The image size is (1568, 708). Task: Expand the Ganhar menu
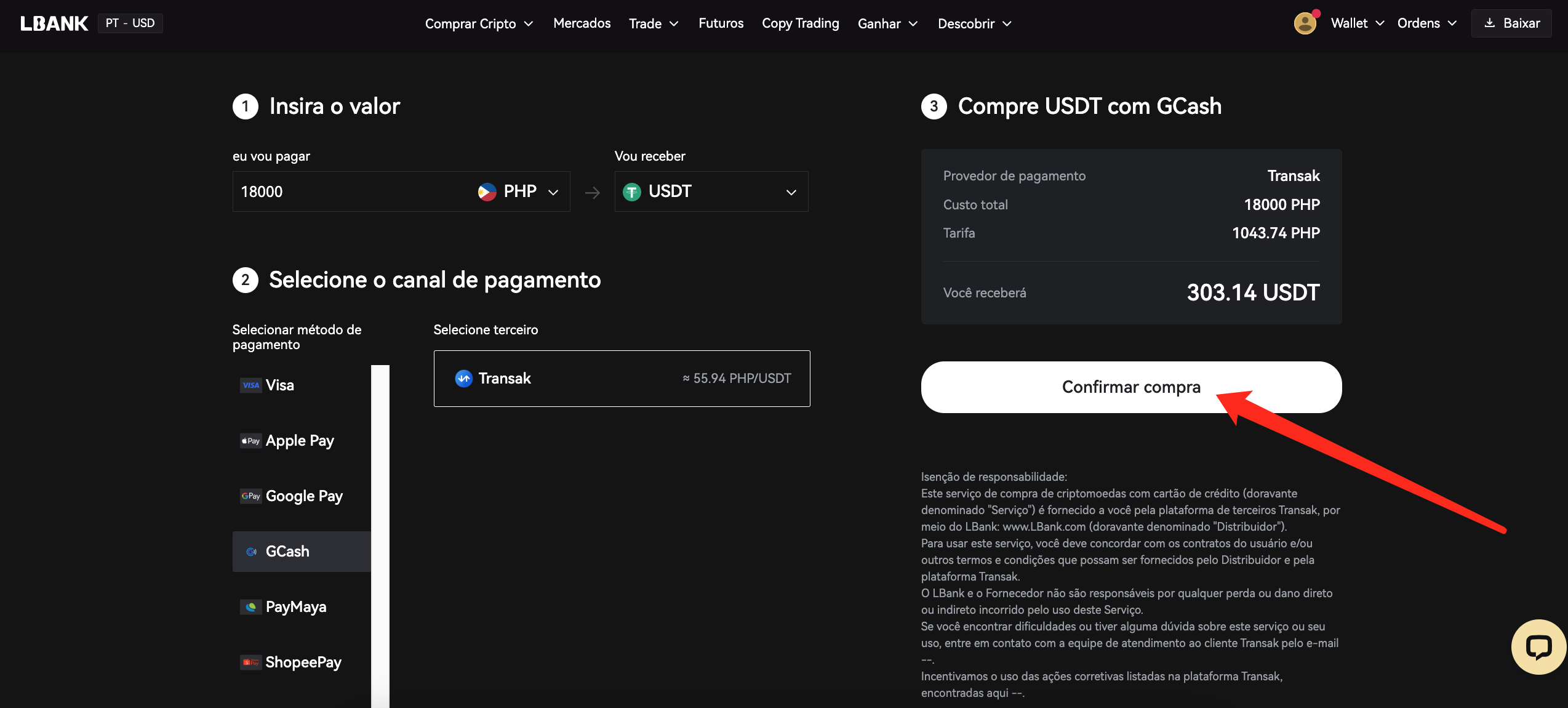887,23
